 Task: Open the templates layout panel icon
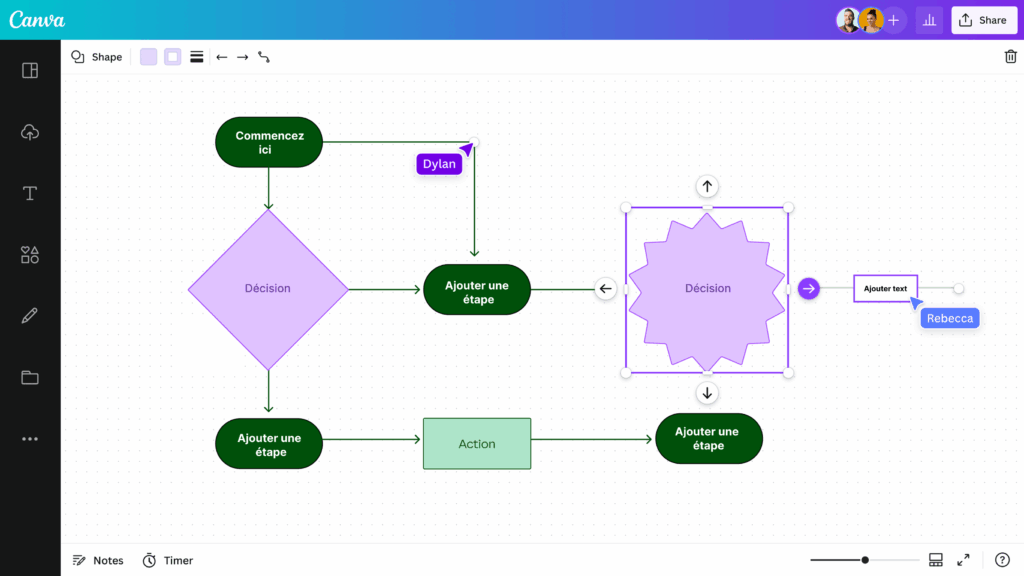tap(30, 71)
